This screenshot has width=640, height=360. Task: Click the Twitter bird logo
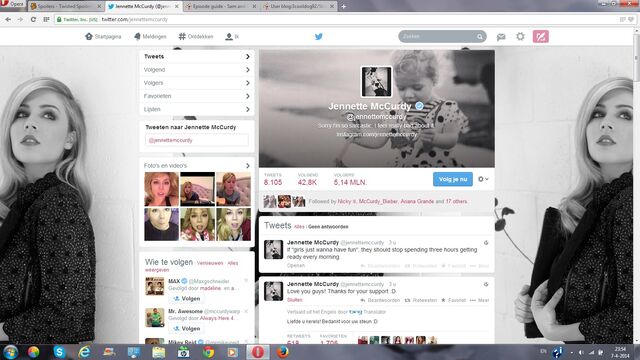[x=319, y=36]
